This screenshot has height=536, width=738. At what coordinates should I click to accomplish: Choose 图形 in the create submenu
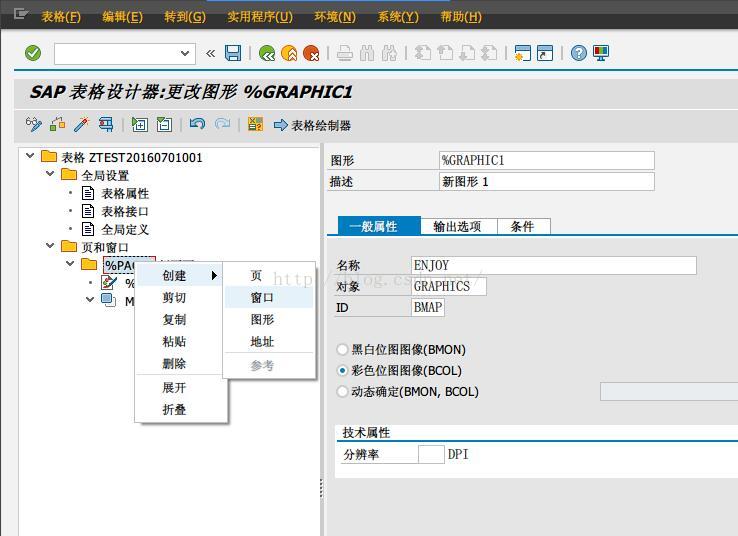tap(269, 320)
